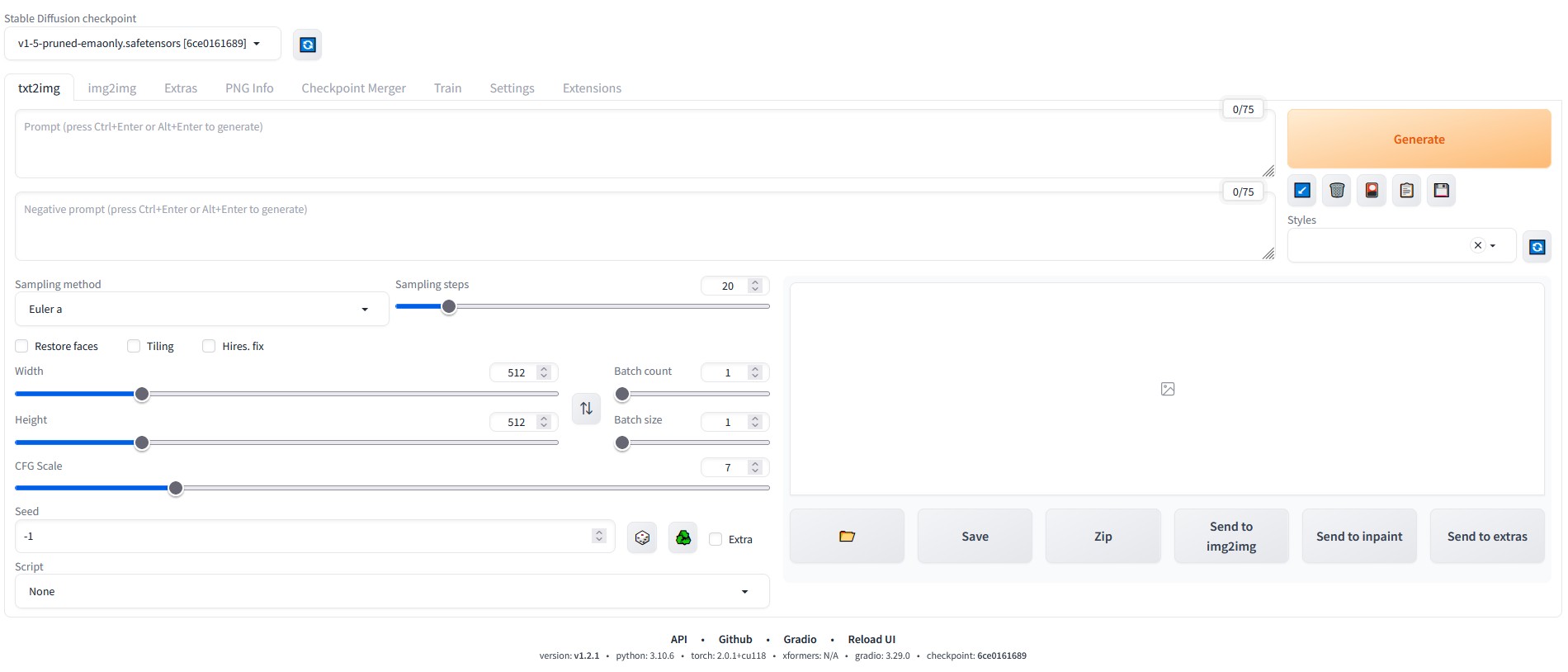Click the trash icon to clear prompt

(1337, 191)
